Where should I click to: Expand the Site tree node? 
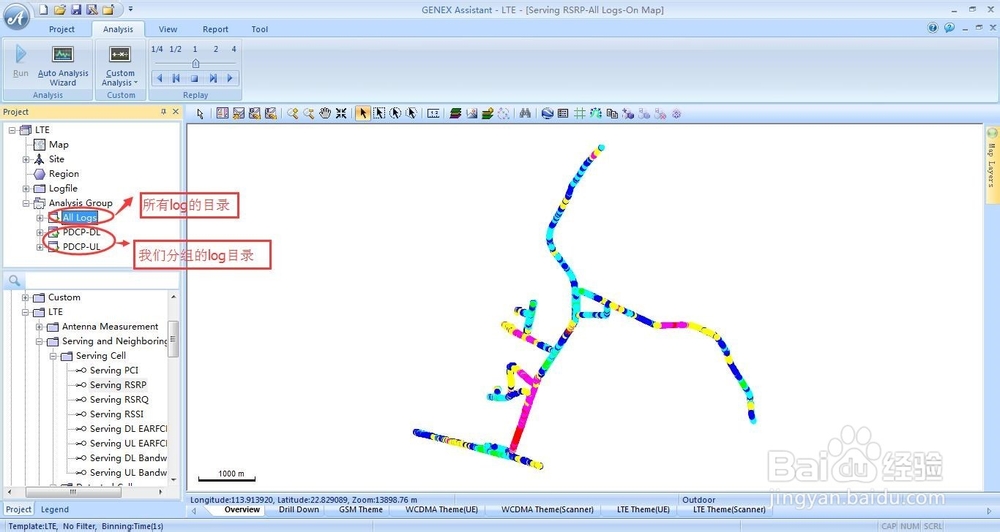point(26,159)
